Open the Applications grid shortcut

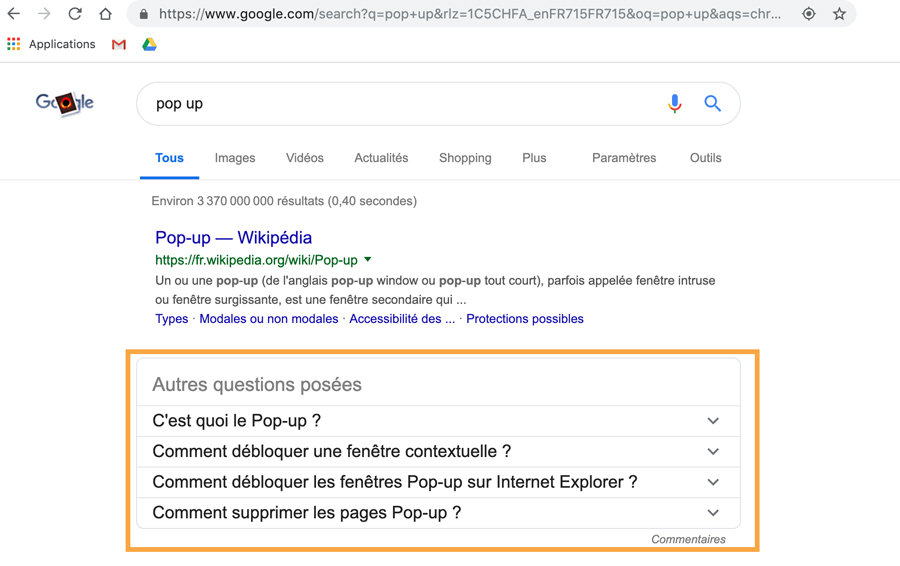coord(51,44)
